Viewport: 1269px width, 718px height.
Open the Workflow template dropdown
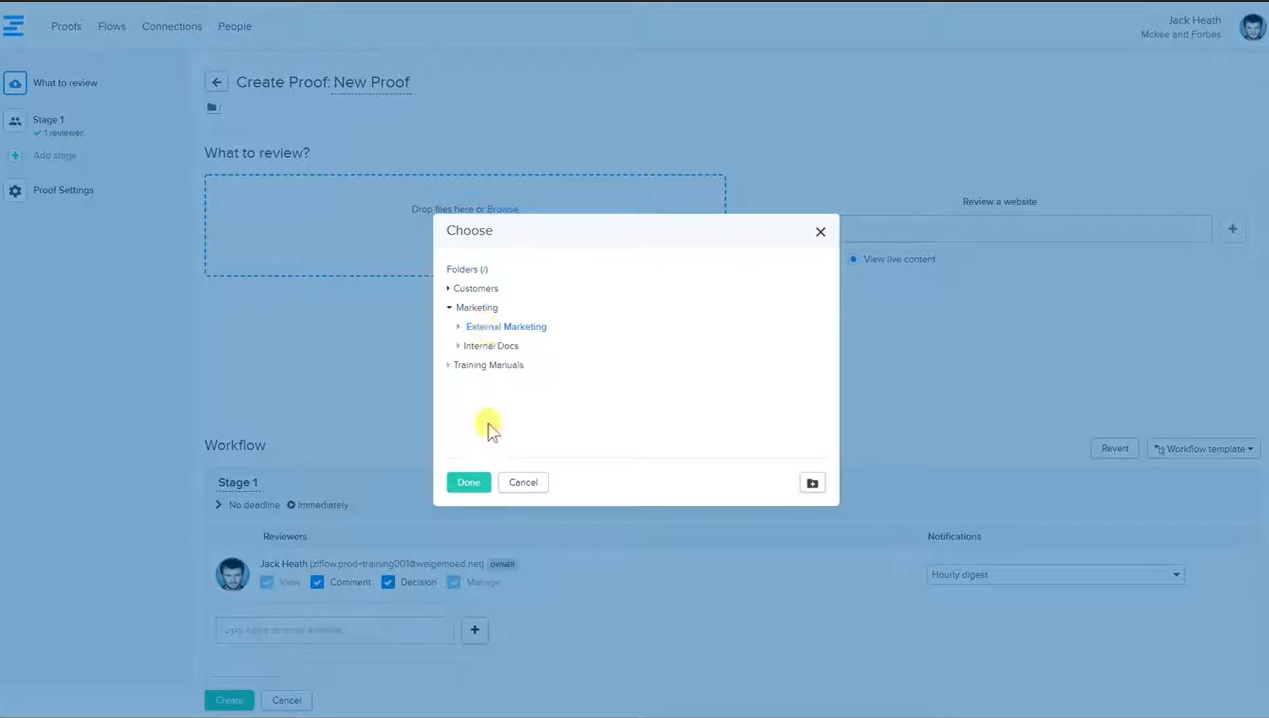[x=1203, y=449]
